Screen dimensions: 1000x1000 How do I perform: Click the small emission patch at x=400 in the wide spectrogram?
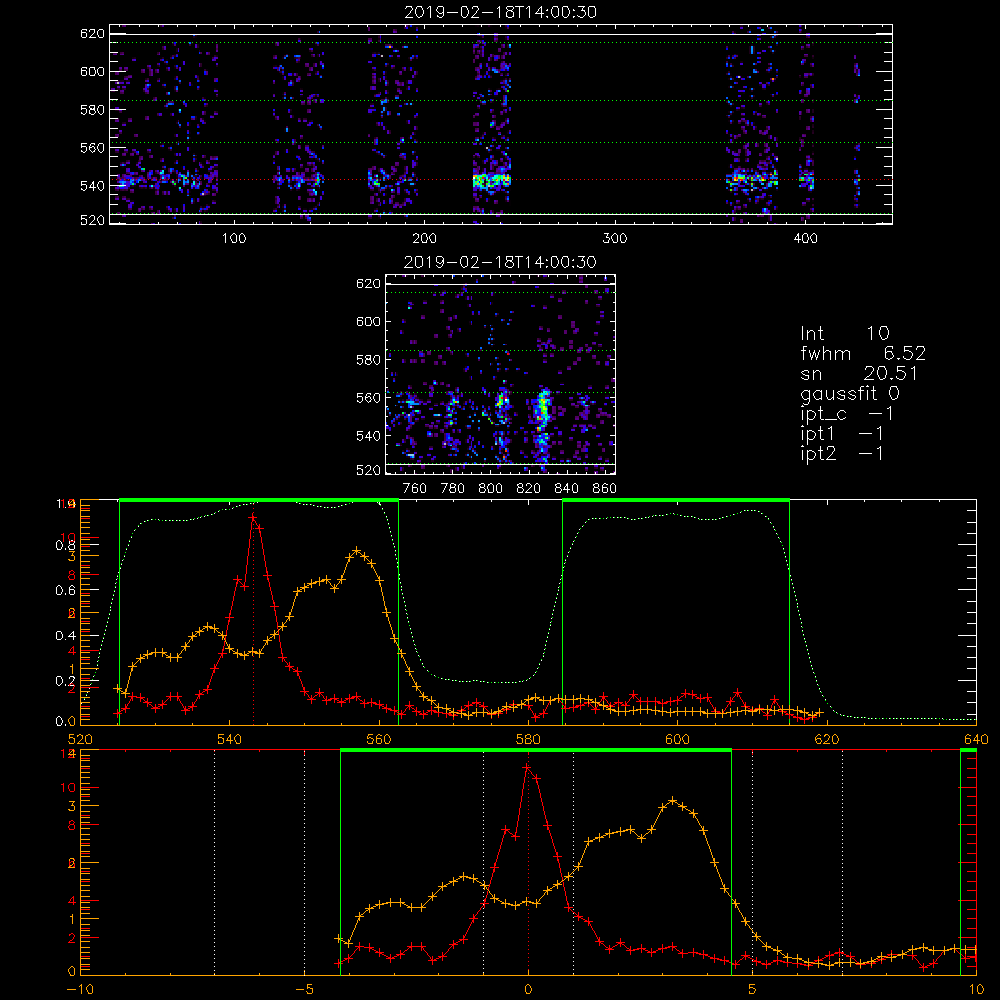pos(807,180)
